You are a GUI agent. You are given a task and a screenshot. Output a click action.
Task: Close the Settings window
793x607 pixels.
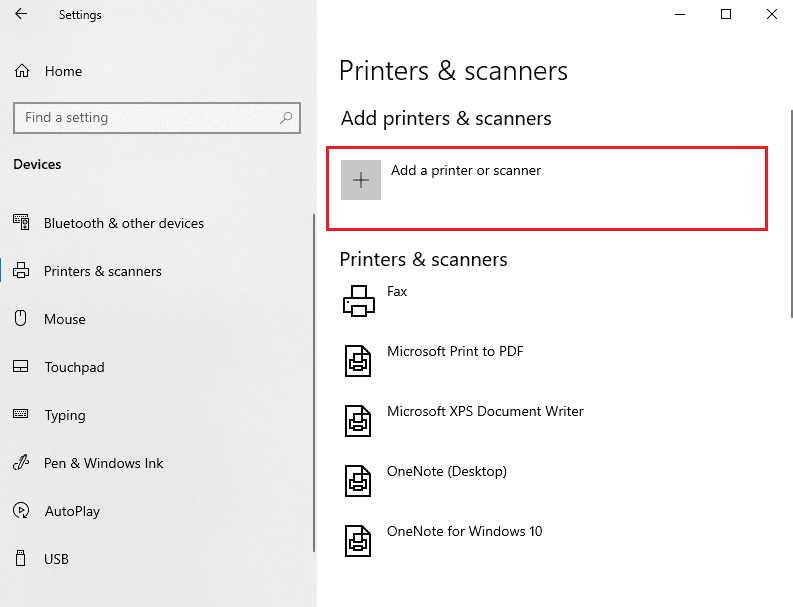tap(771, 14)
